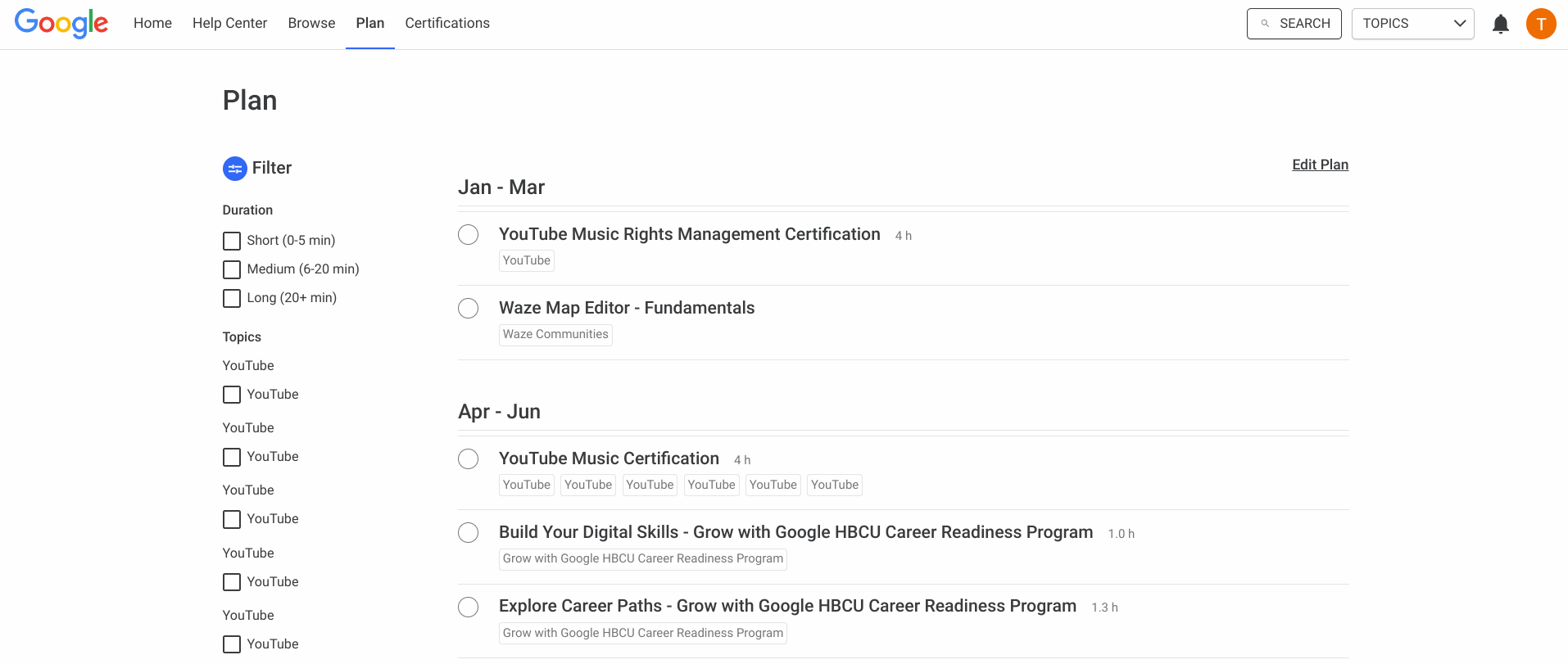Open Build Your Digital Skills course
Image resolution: width=1568 pixels, height=664 pixels.
[795, 532]
